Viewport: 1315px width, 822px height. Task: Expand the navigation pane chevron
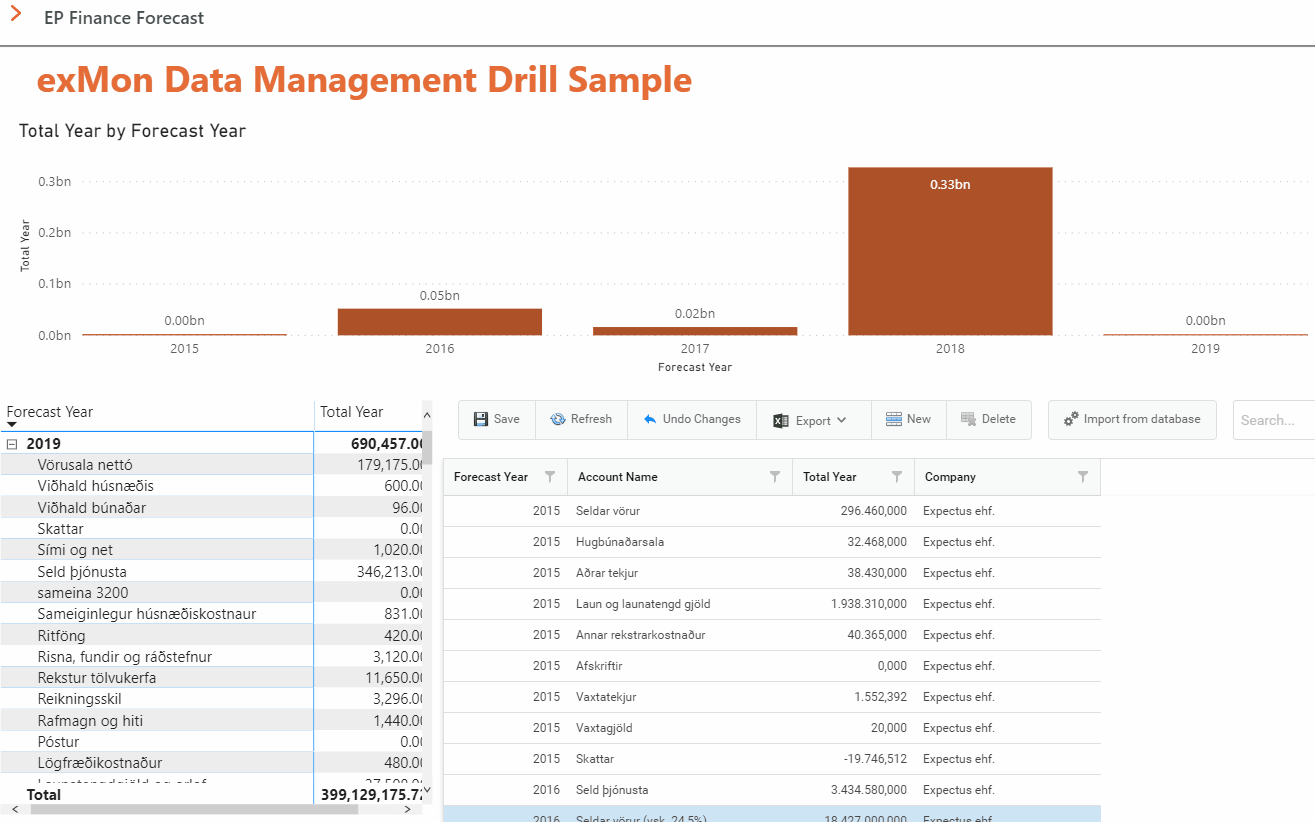click(16, 15)
